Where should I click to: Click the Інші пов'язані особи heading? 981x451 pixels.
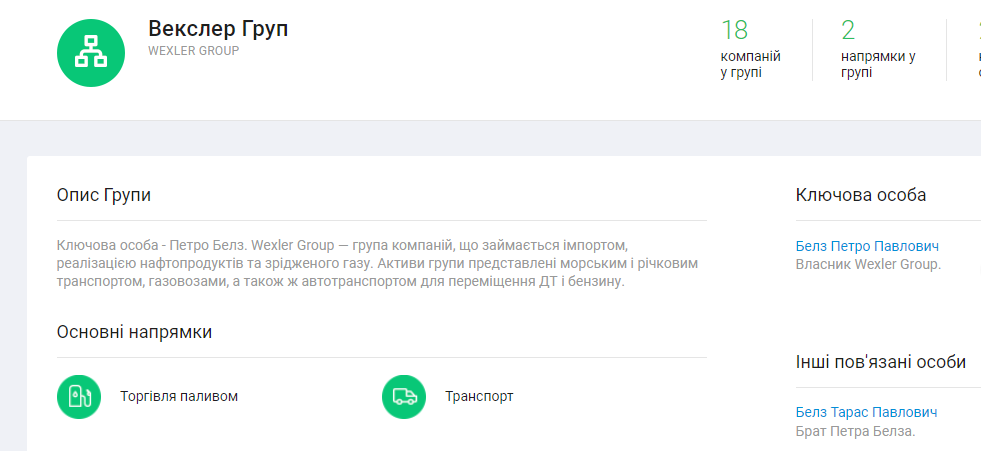880,362
